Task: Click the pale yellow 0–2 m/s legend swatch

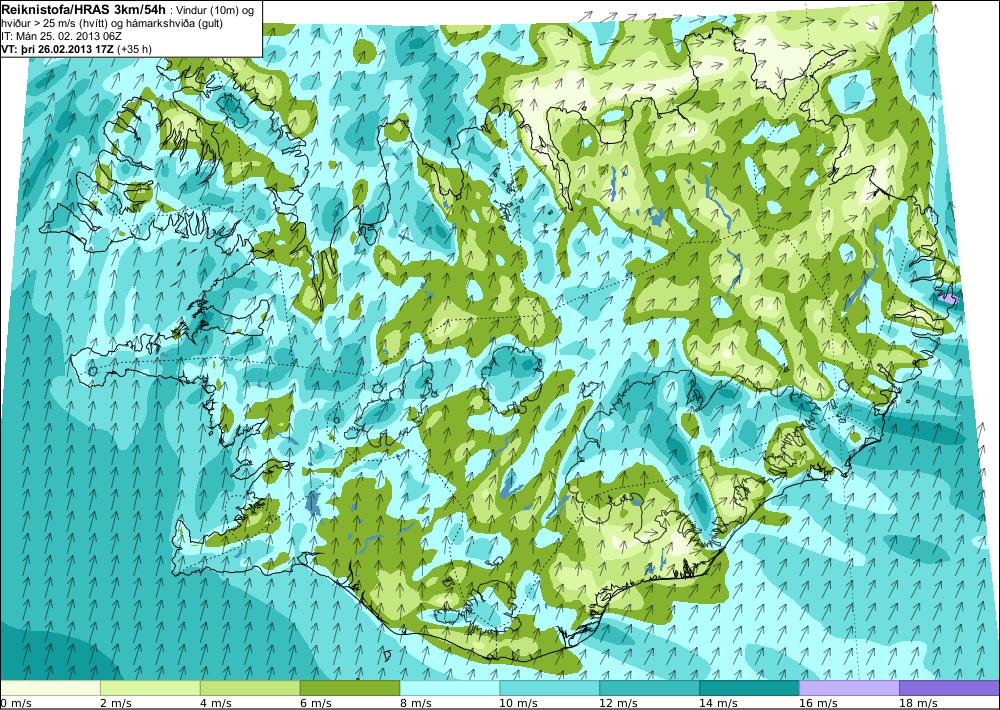Action: click(x=50, y=688)
